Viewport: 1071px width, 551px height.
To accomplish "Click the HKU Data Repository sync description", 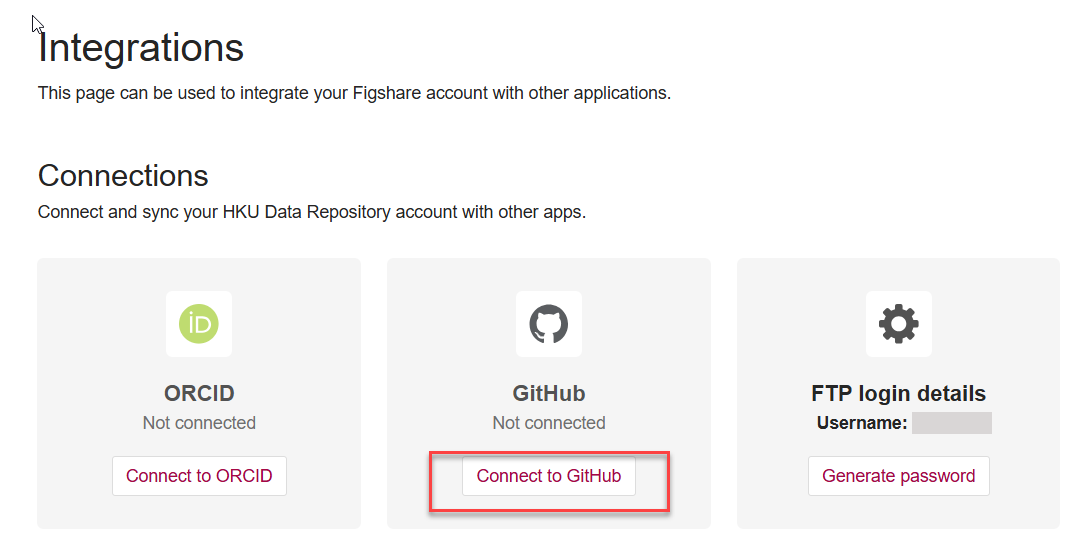I will click(x=311, y=212).
